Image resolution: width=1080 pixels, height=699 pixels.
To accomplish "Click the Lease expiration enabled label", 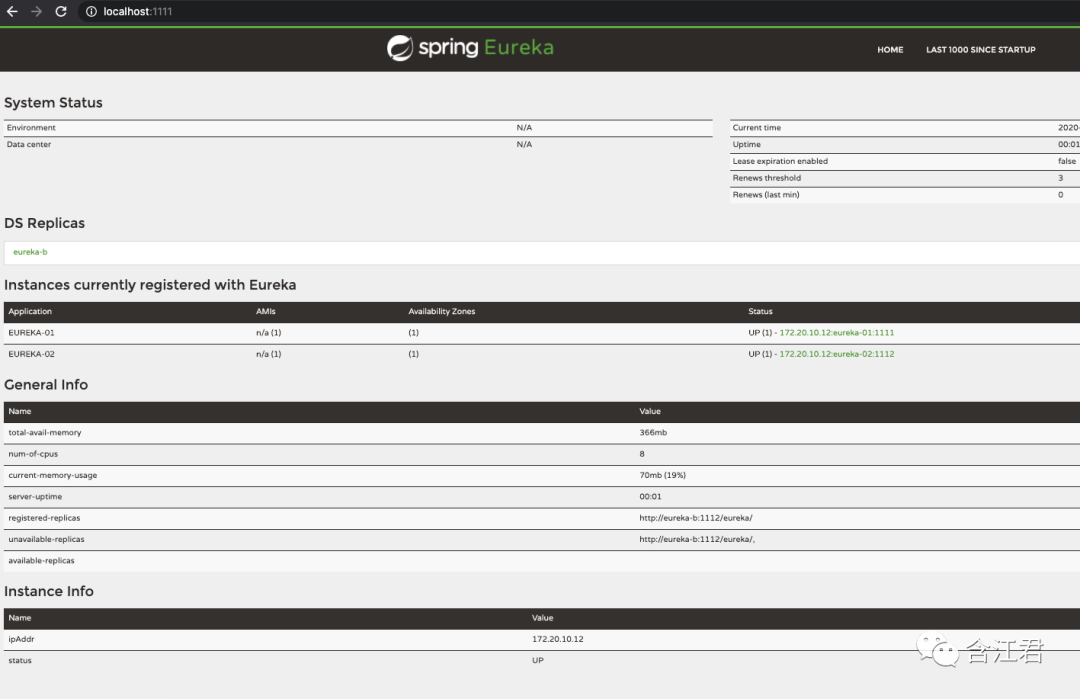I will coord(780,161).
